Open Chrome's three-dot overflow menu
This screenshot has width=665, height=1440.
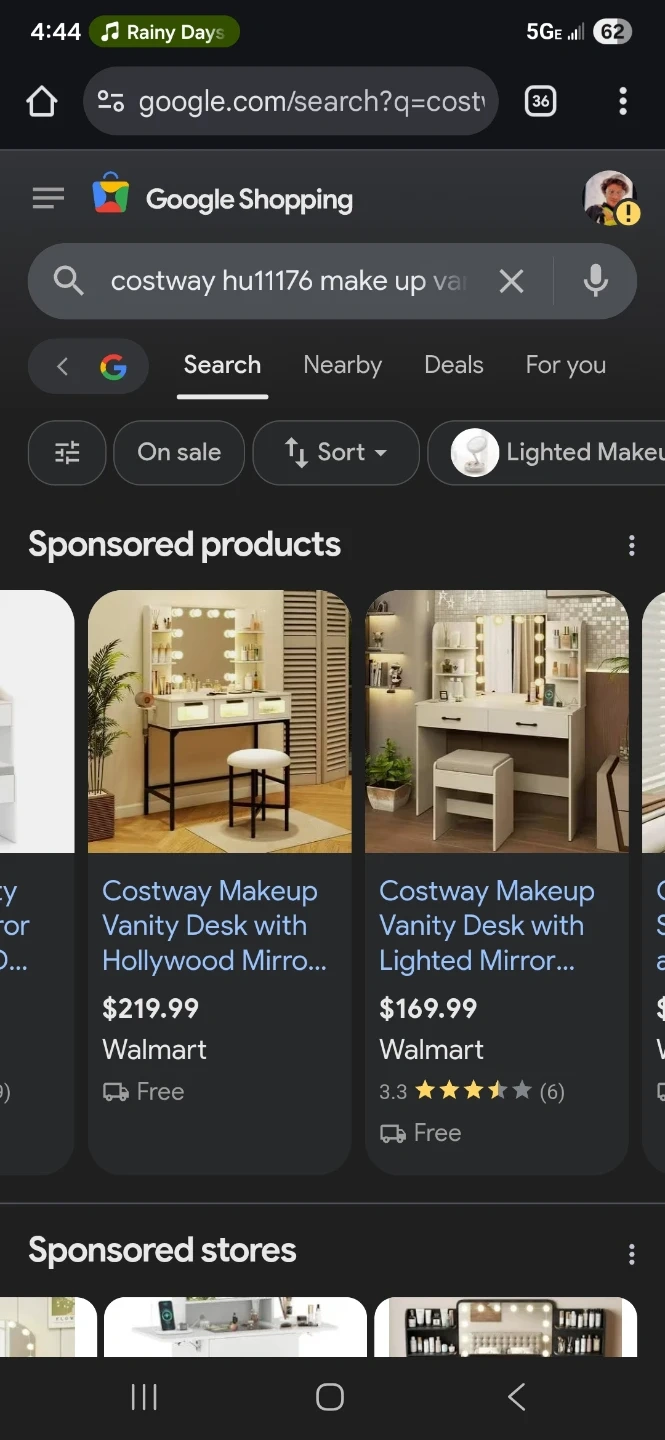click(x=623, y=101)
